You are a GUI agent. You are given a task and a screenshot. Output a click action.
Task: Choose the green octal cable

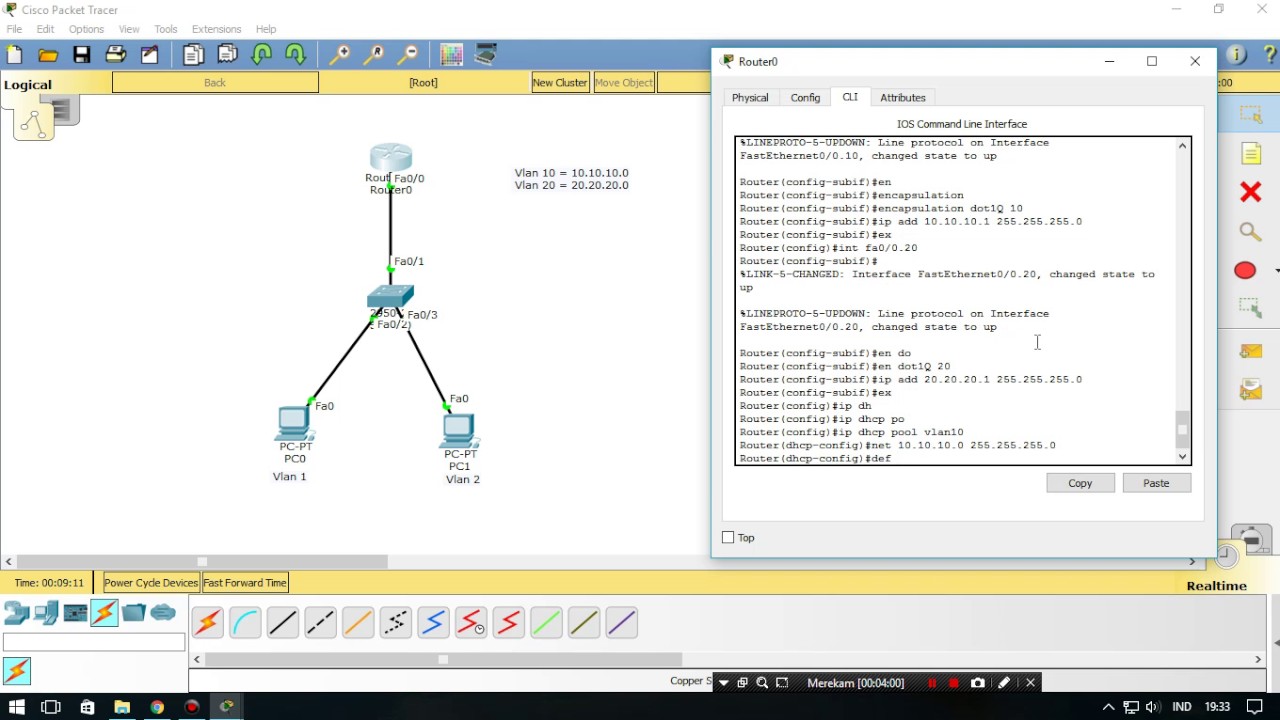coord(546,623)
